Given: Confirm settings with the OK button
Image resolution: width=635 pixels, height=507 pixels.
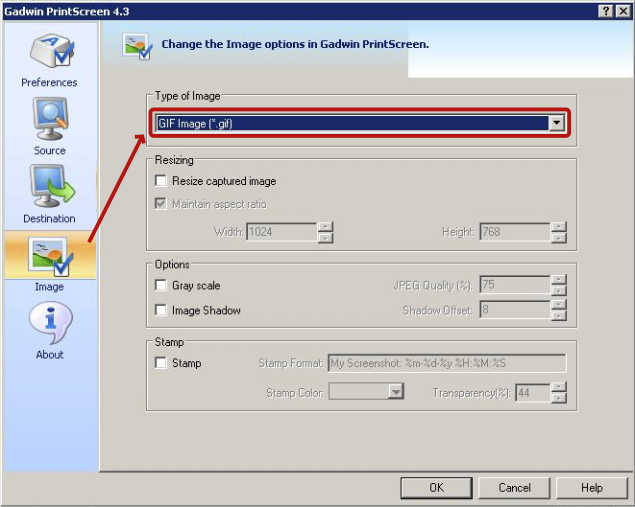Looking at the screenshot, I should 437,488.
